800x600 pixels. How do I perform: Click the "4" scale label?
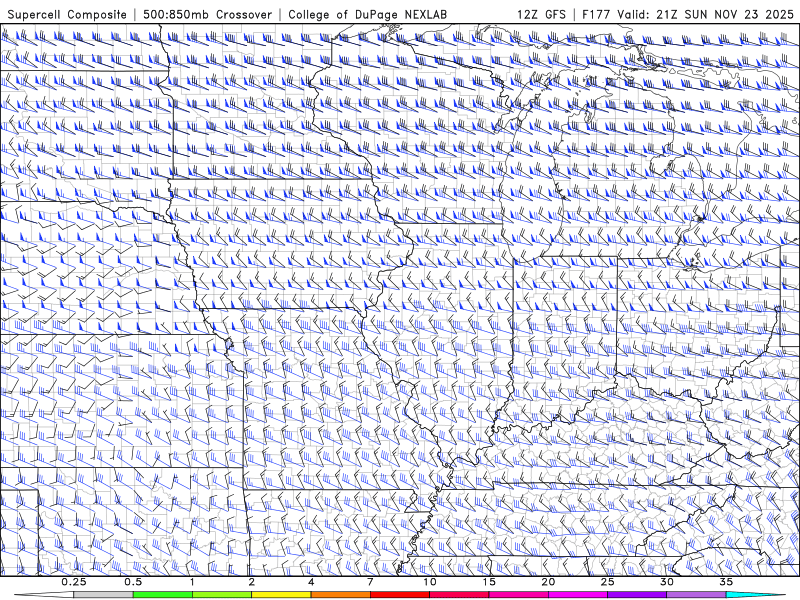tap(311, 582)
